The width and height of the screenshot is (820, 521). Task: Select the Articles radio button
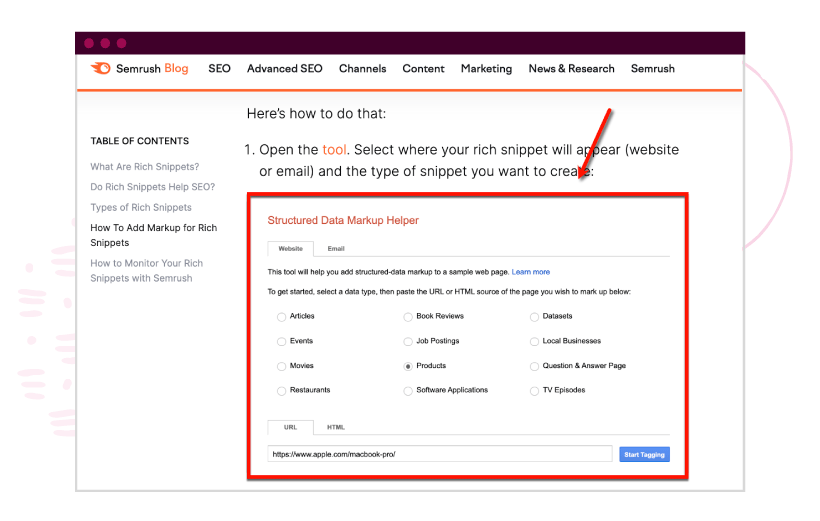[281, 316]
